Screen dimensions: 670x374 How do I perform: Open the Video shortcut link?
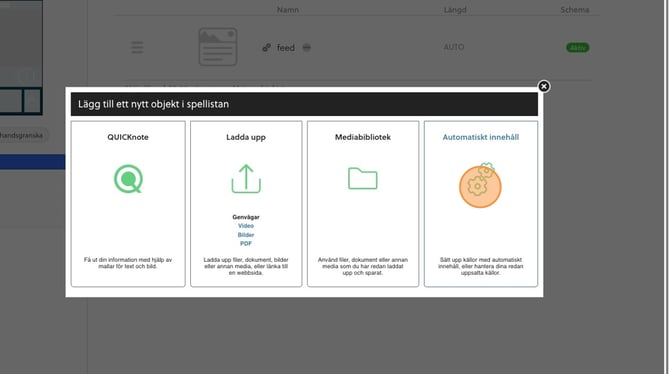(246, 226)
